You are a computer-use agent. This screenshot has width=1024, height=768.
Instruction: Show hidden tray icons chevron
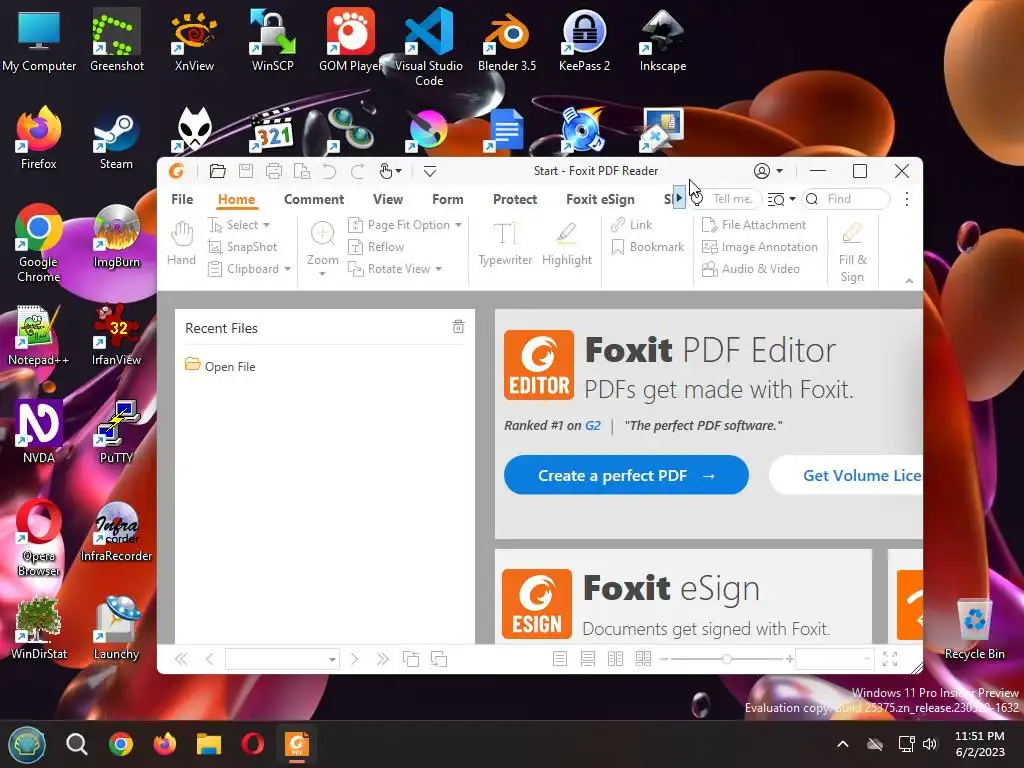click(843, 744)
